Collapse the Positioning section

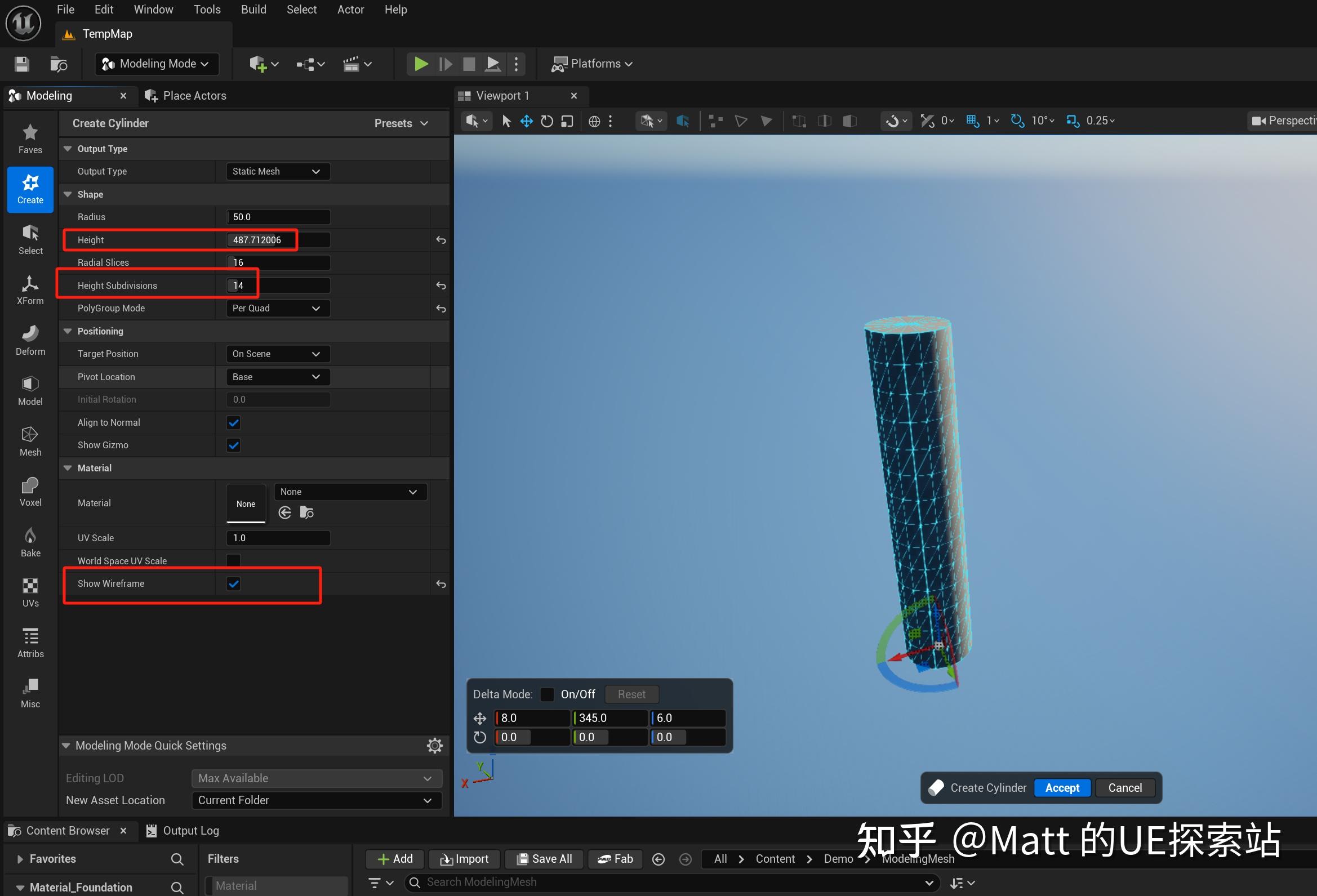click(x=68, y=331)
